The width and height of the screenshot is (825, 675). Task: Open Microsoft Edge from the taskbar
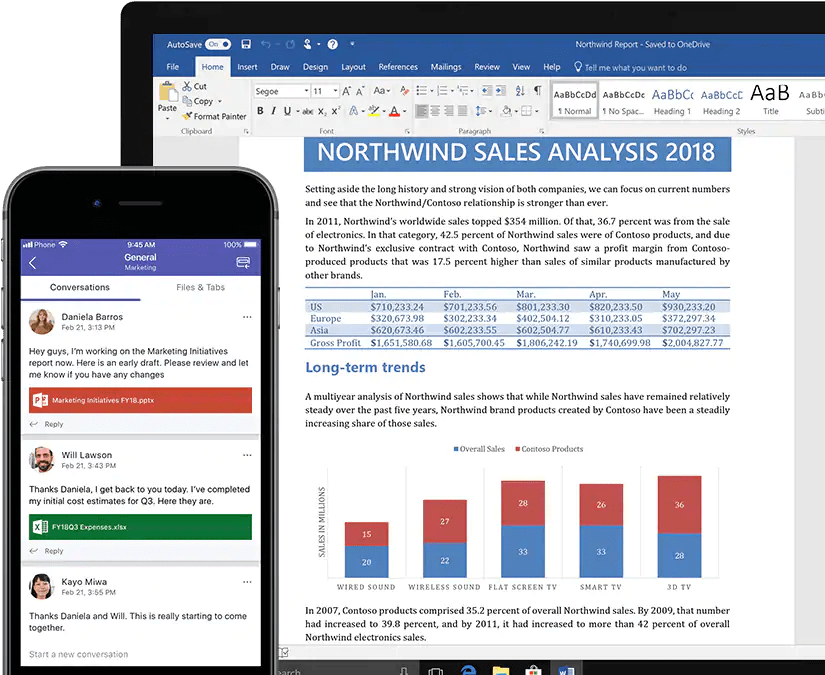pos(468,670)
